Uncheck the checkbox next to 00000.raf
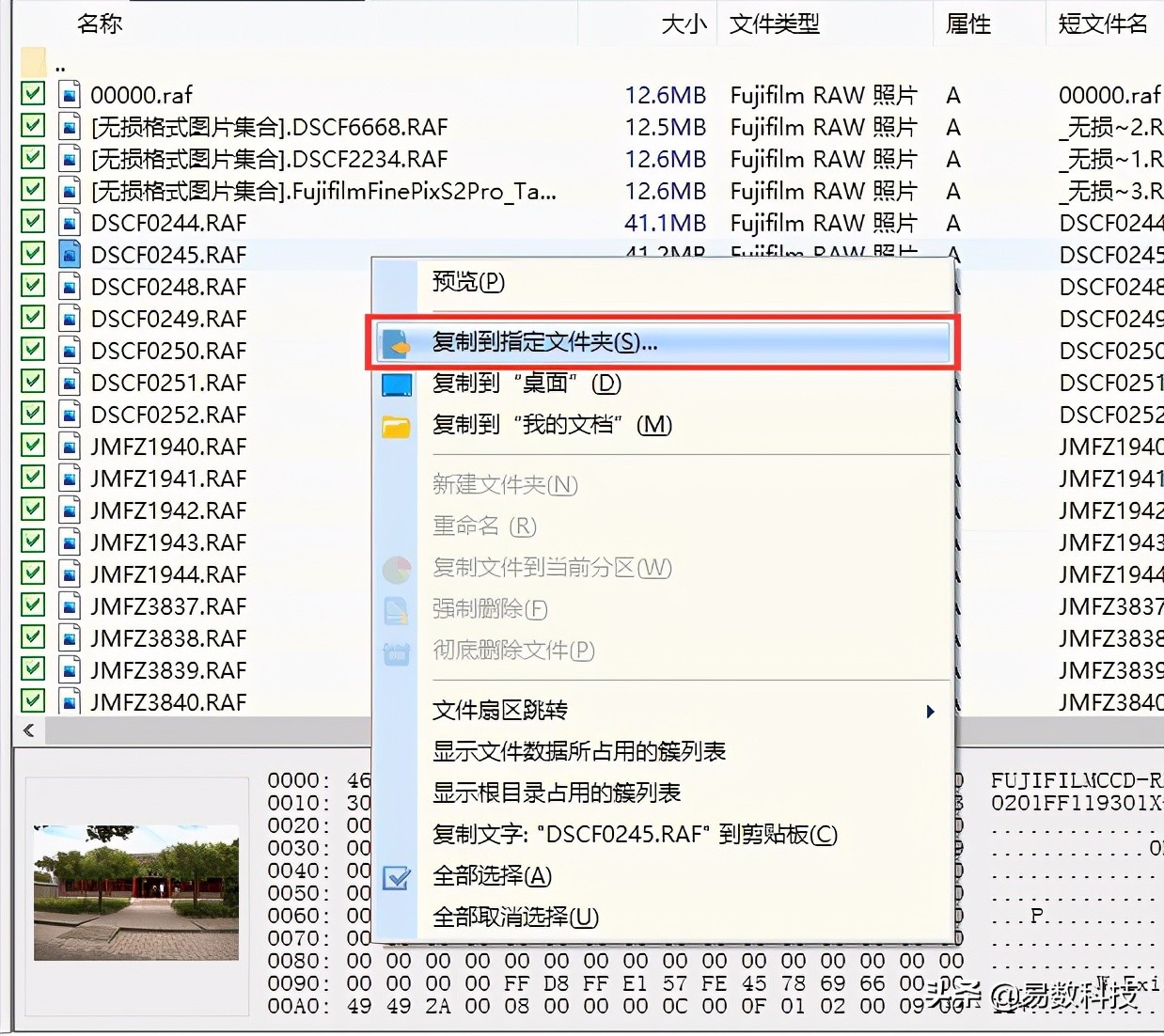Viewport: 1164px width, 1036px height. (x=31, y=94)
